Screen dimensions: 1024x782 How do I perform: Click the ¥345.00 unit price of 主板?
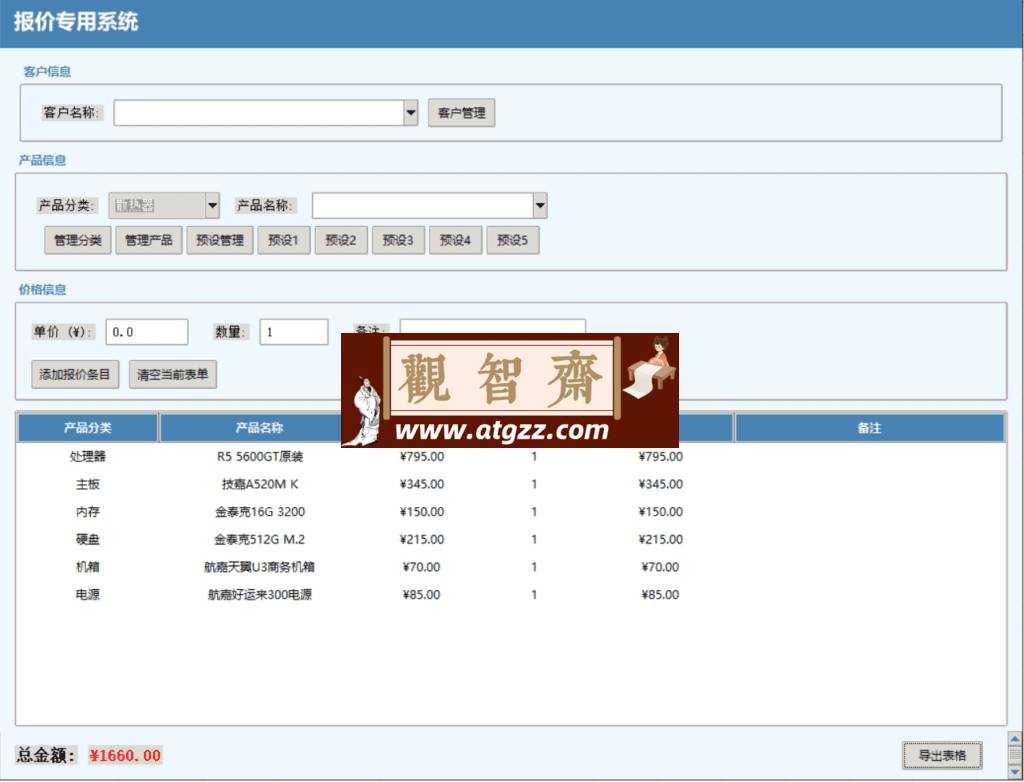click(422, 484)
